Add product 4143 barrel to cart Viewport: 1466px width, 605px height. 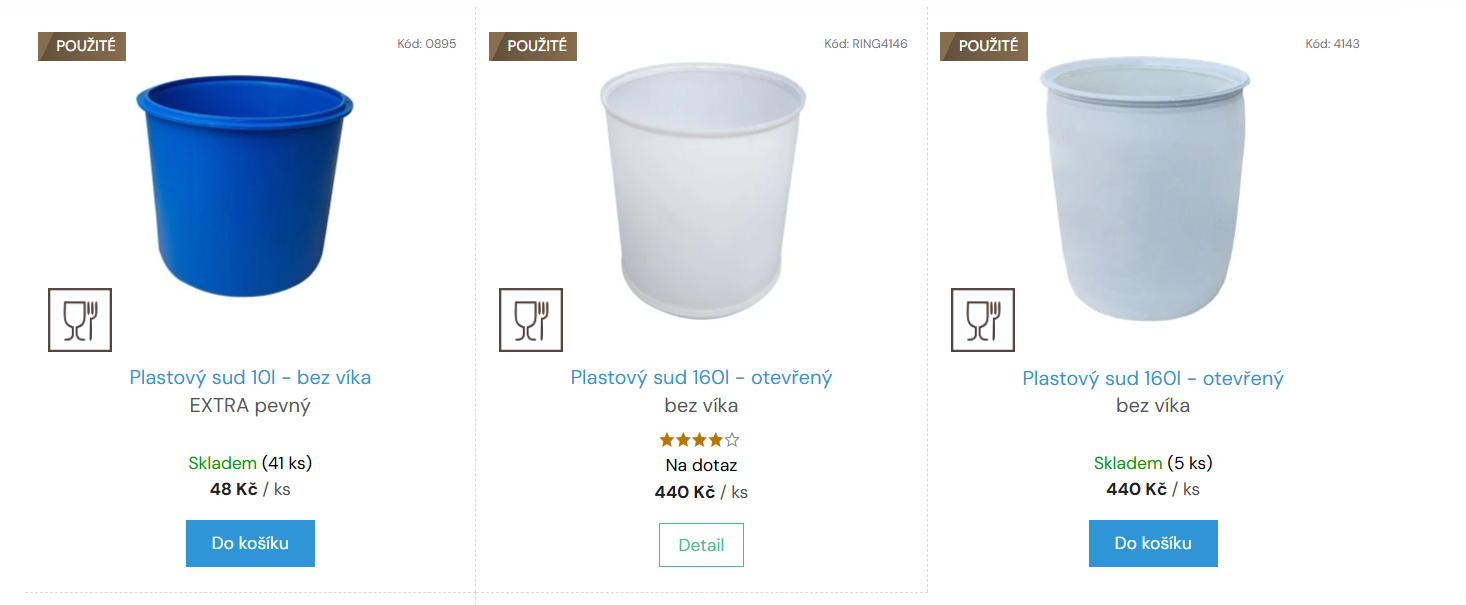coord(1153,543)
